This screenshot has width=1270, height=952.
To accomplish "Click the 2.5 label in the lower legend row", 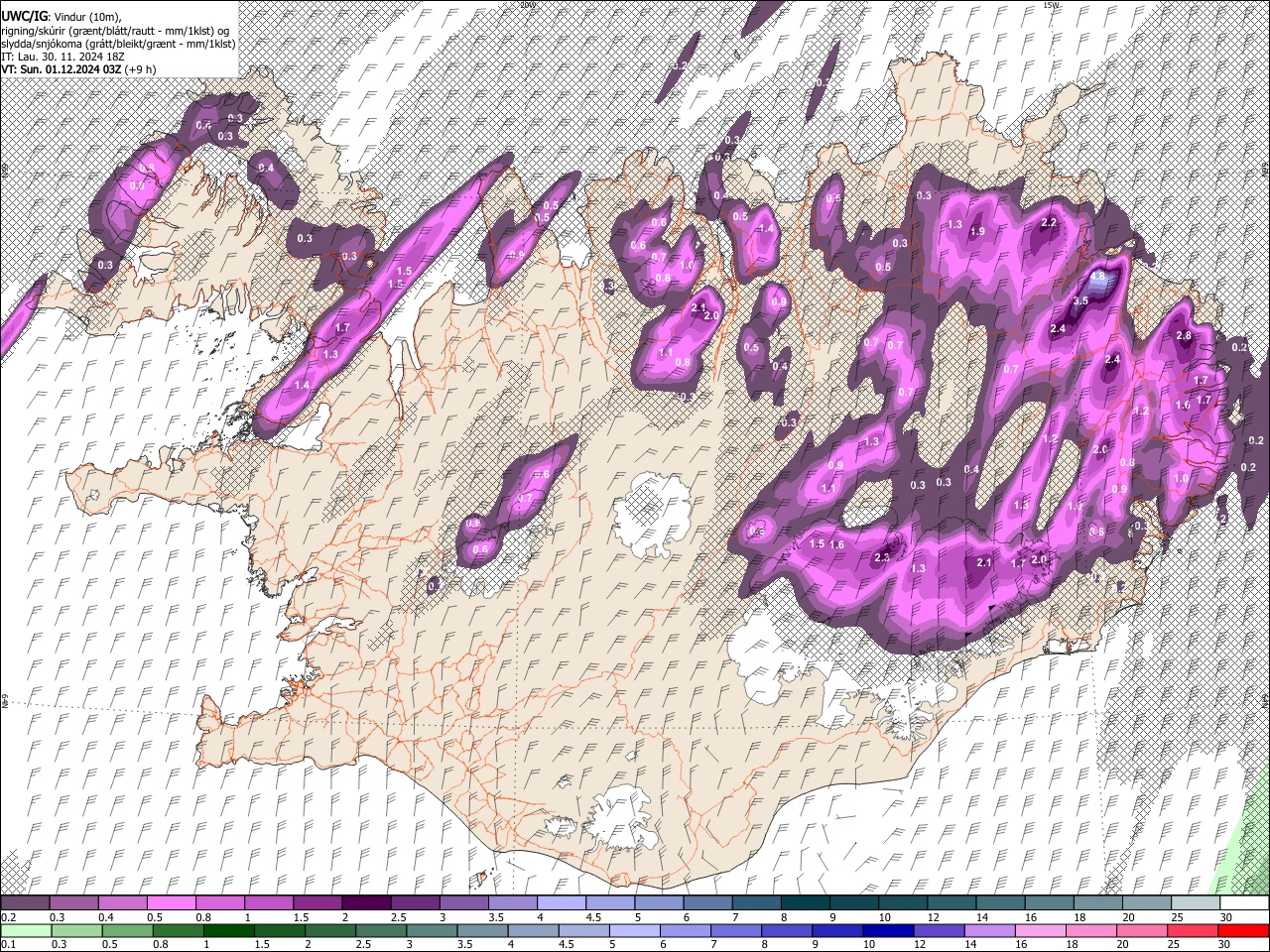I will coord(362,944).
